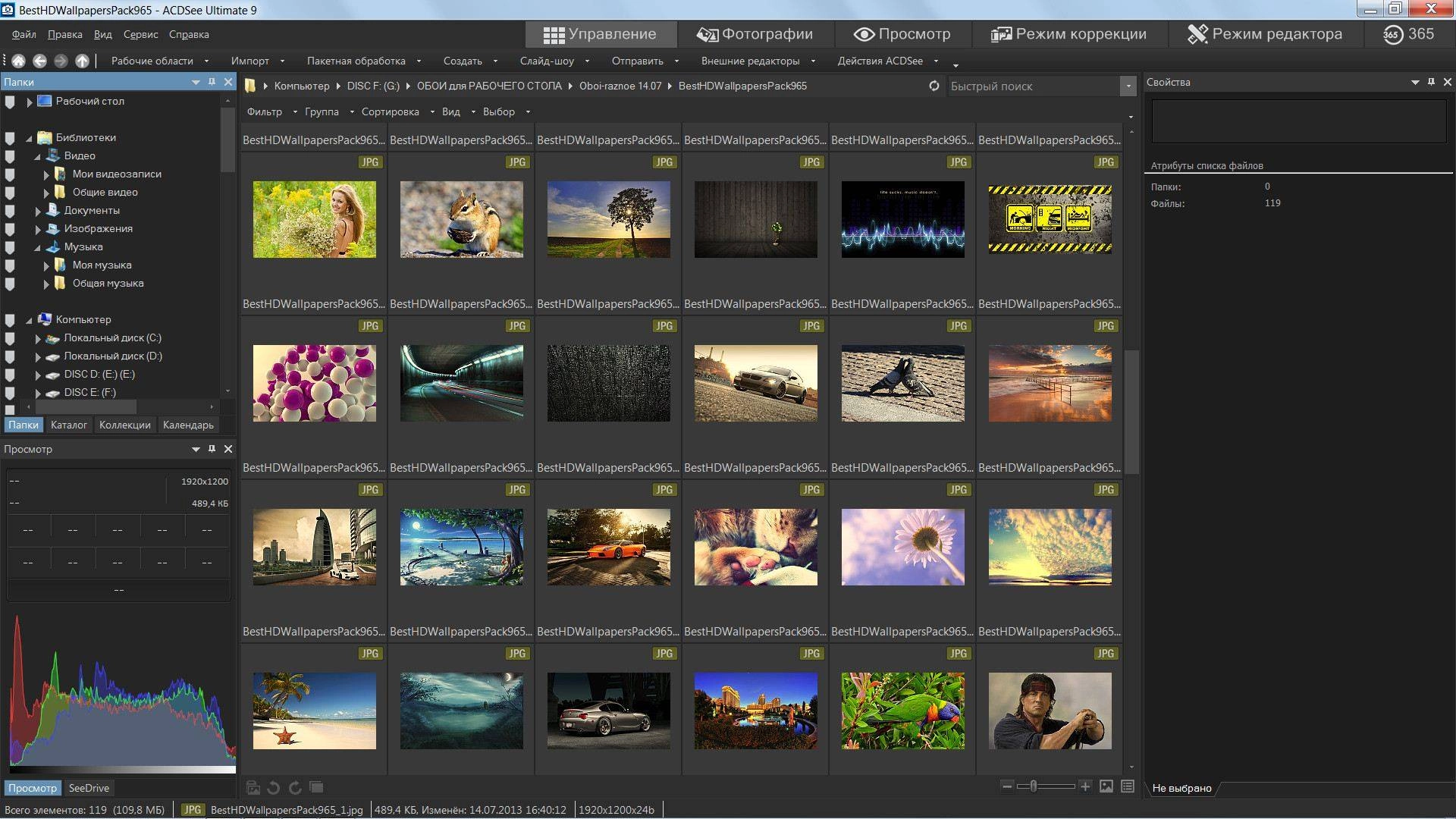The width and height of the screenshot is (1456, 819).
Task: Go forward with the right arrow icon
Action: [x=61, y=61]
